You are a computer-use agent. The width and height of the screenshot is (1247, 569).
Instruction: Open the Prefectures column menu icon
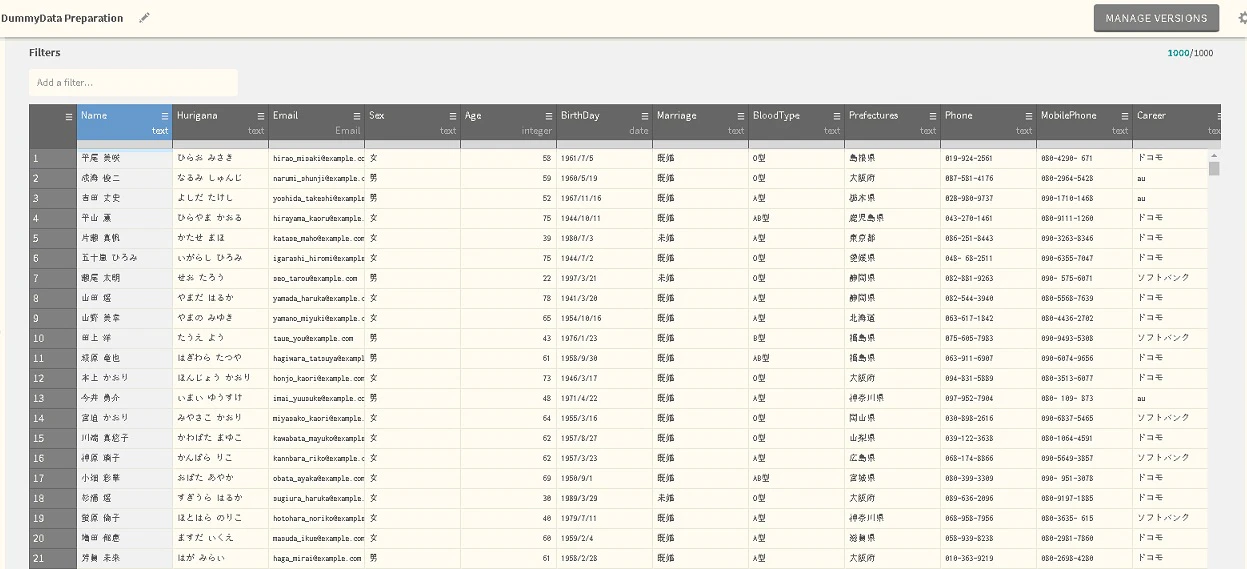933,116
